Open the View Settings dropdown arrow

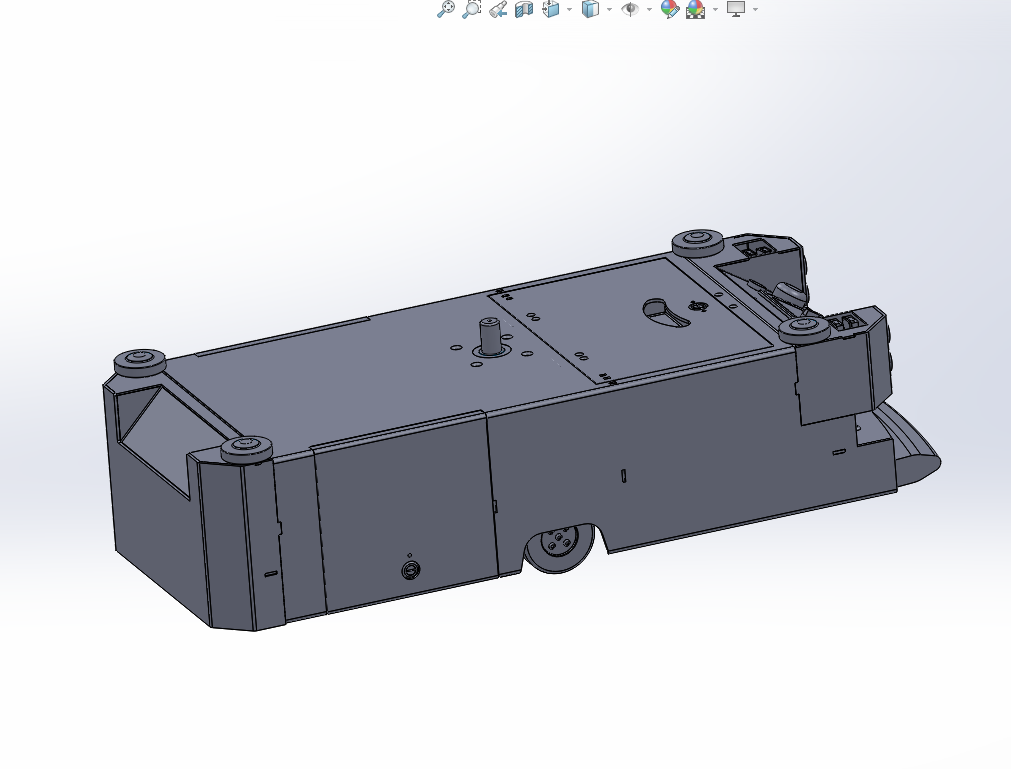point(756,9)
